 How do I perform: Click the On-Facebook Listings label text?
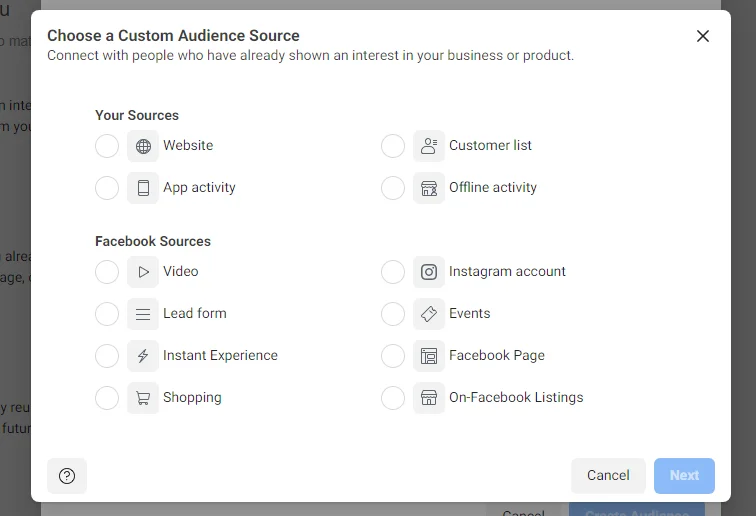click(x=516, y=397)
